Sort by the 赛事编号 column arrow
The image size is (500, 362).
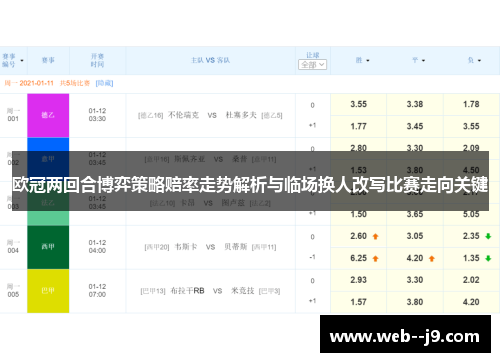22,61
